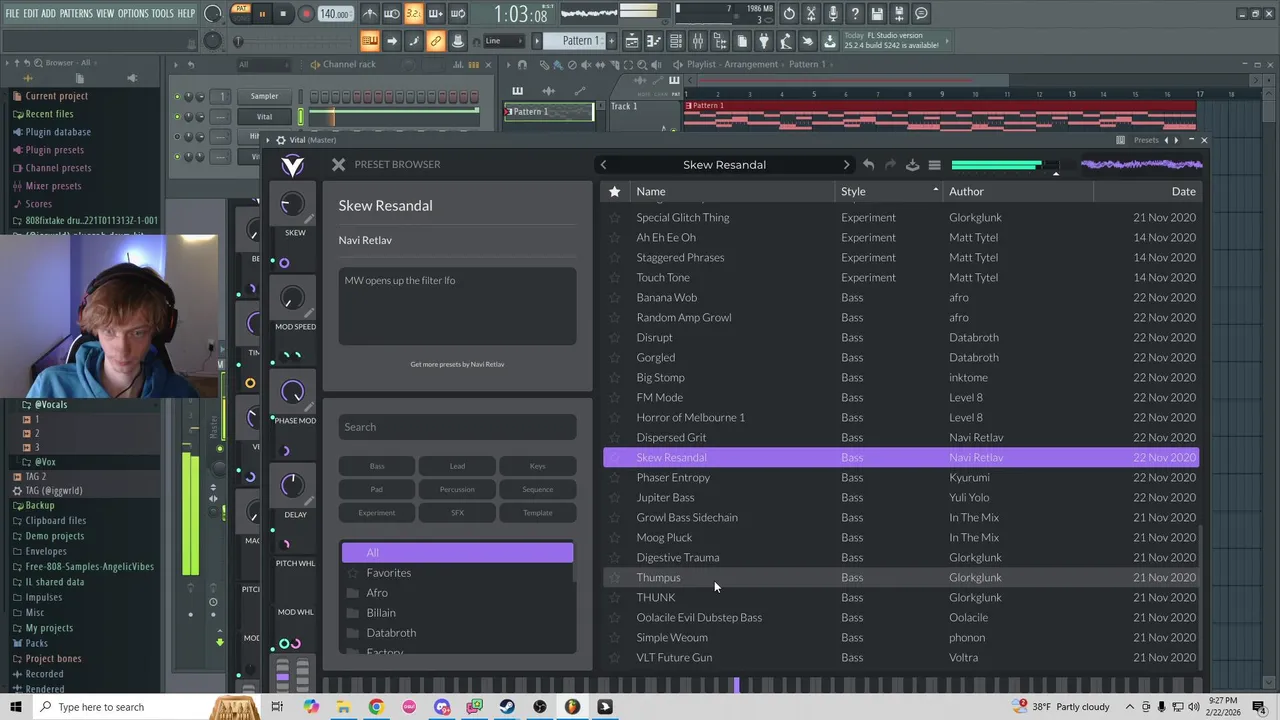1280x720 pixels.
Task: Close the Vital preset browser with X
Action: coord(338,164)
